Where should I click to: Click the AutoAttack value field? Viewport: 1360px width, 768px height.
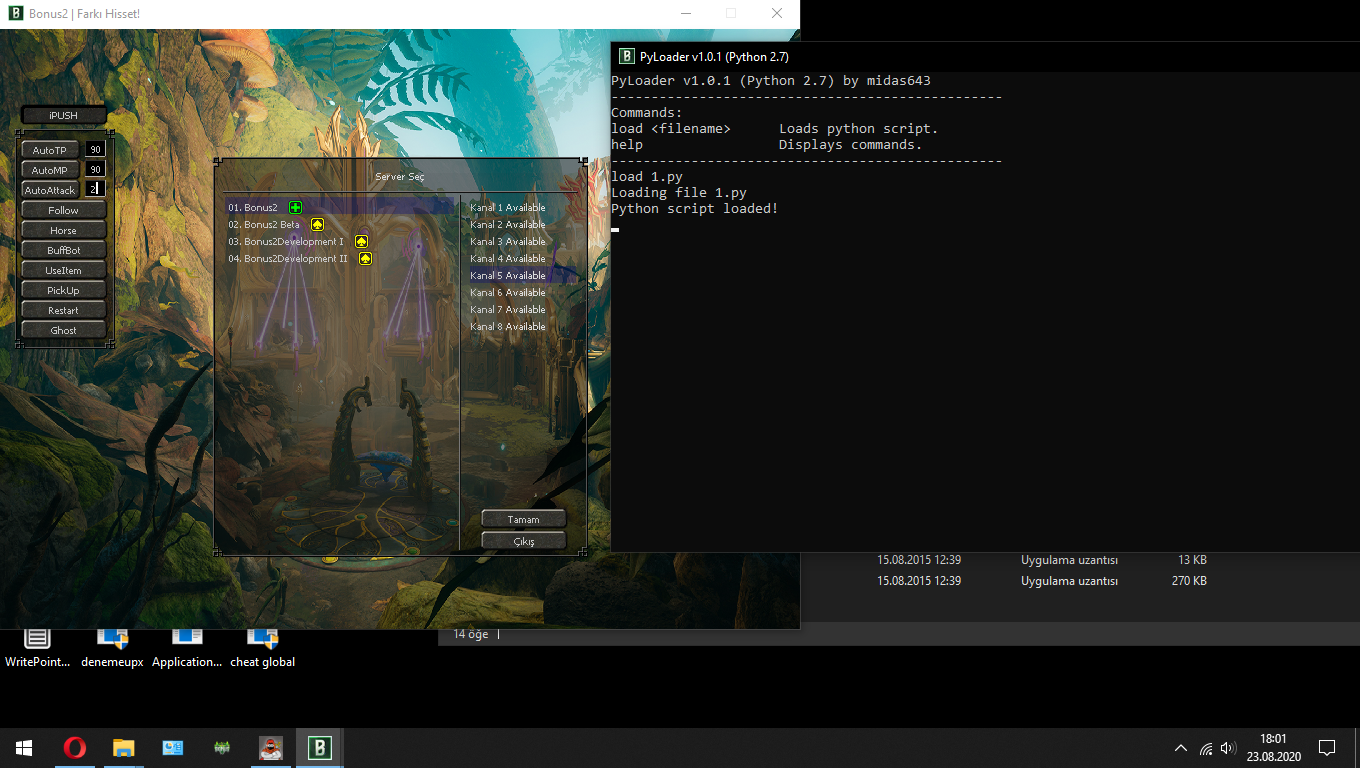point(95,188)
